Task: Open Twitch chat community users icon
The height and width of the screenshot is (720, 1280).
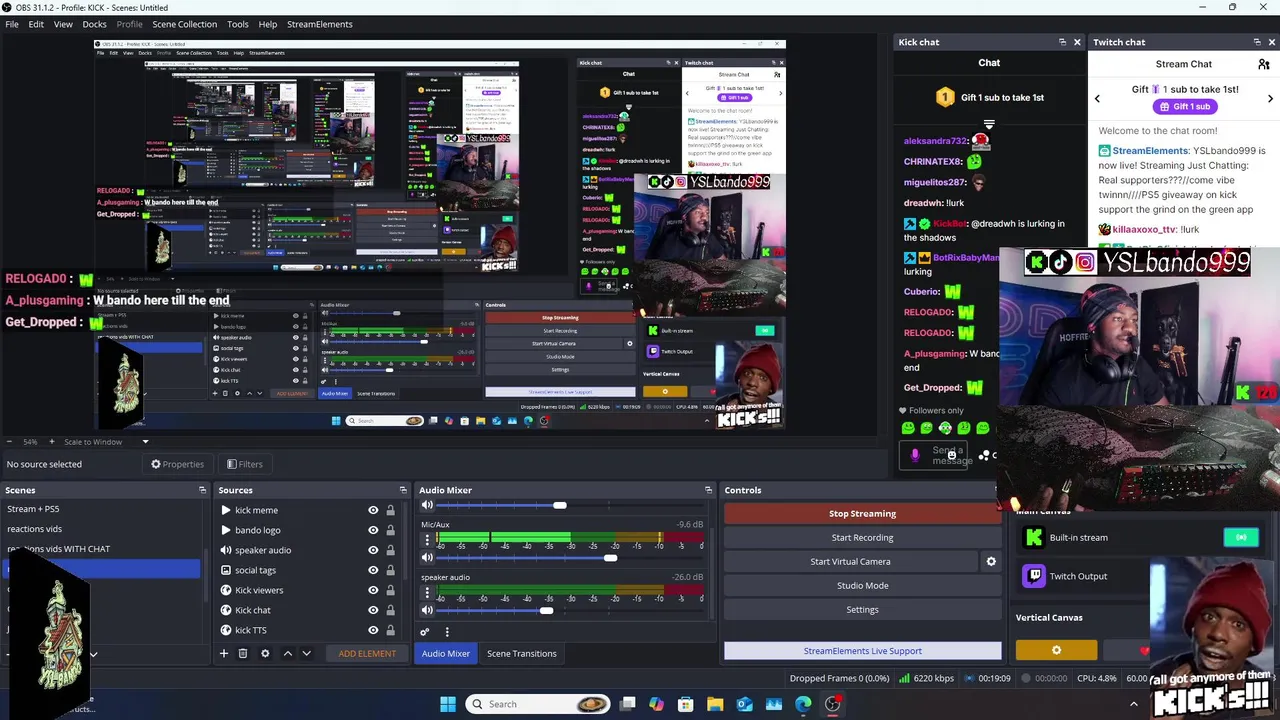Action: 1264,64
